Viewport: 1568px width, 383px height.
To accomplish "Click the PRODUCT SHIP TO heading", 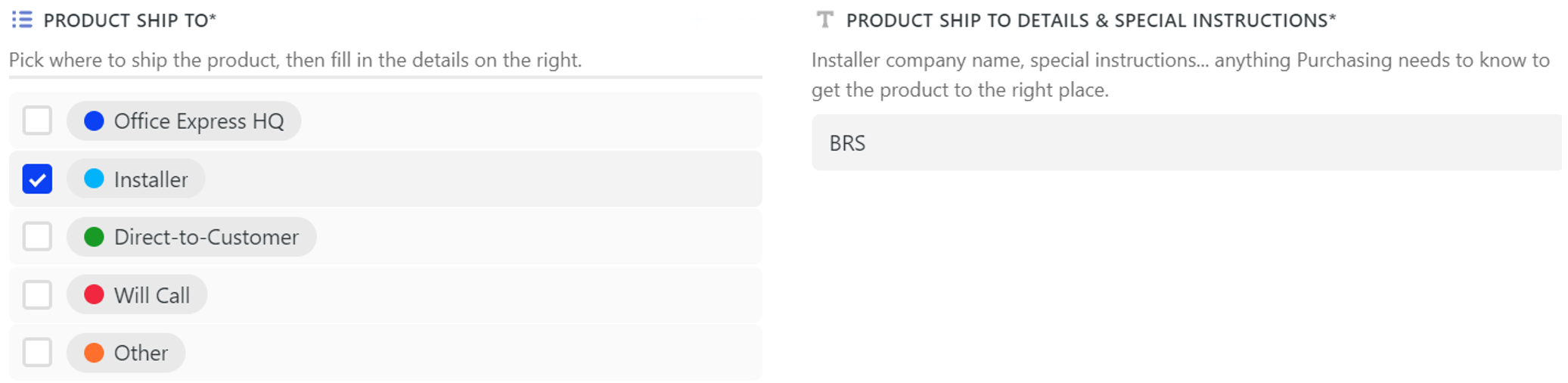I will (x=129, y=20).
